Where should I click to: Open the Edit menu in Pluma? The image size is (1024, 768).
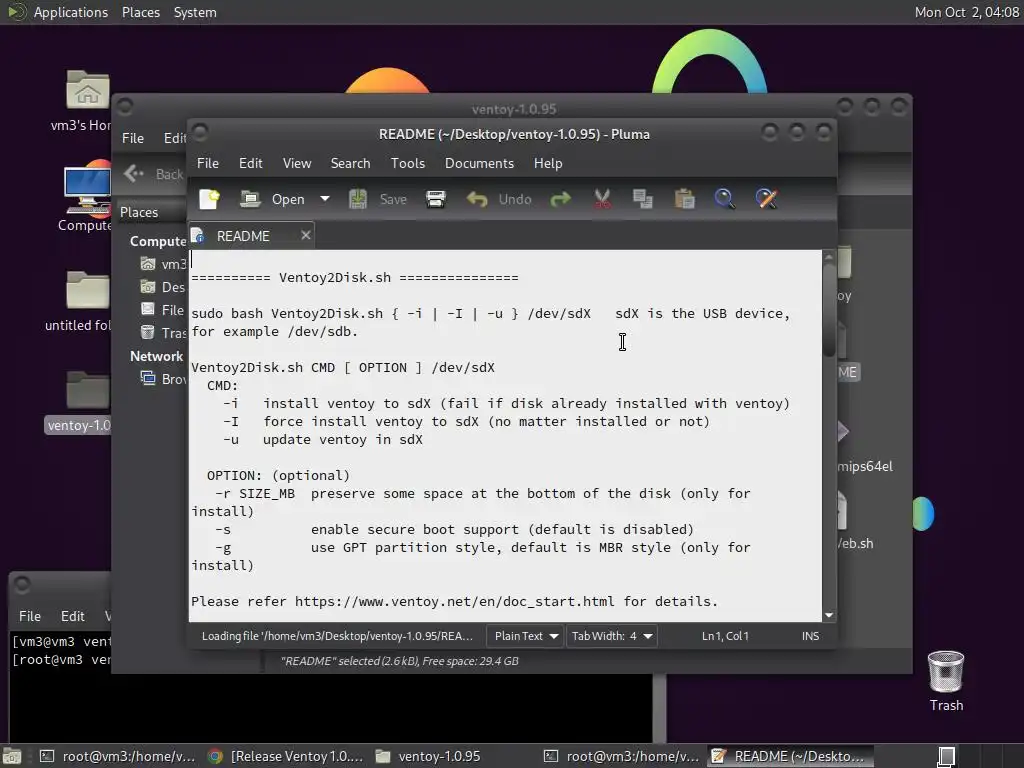click(250, 163)
